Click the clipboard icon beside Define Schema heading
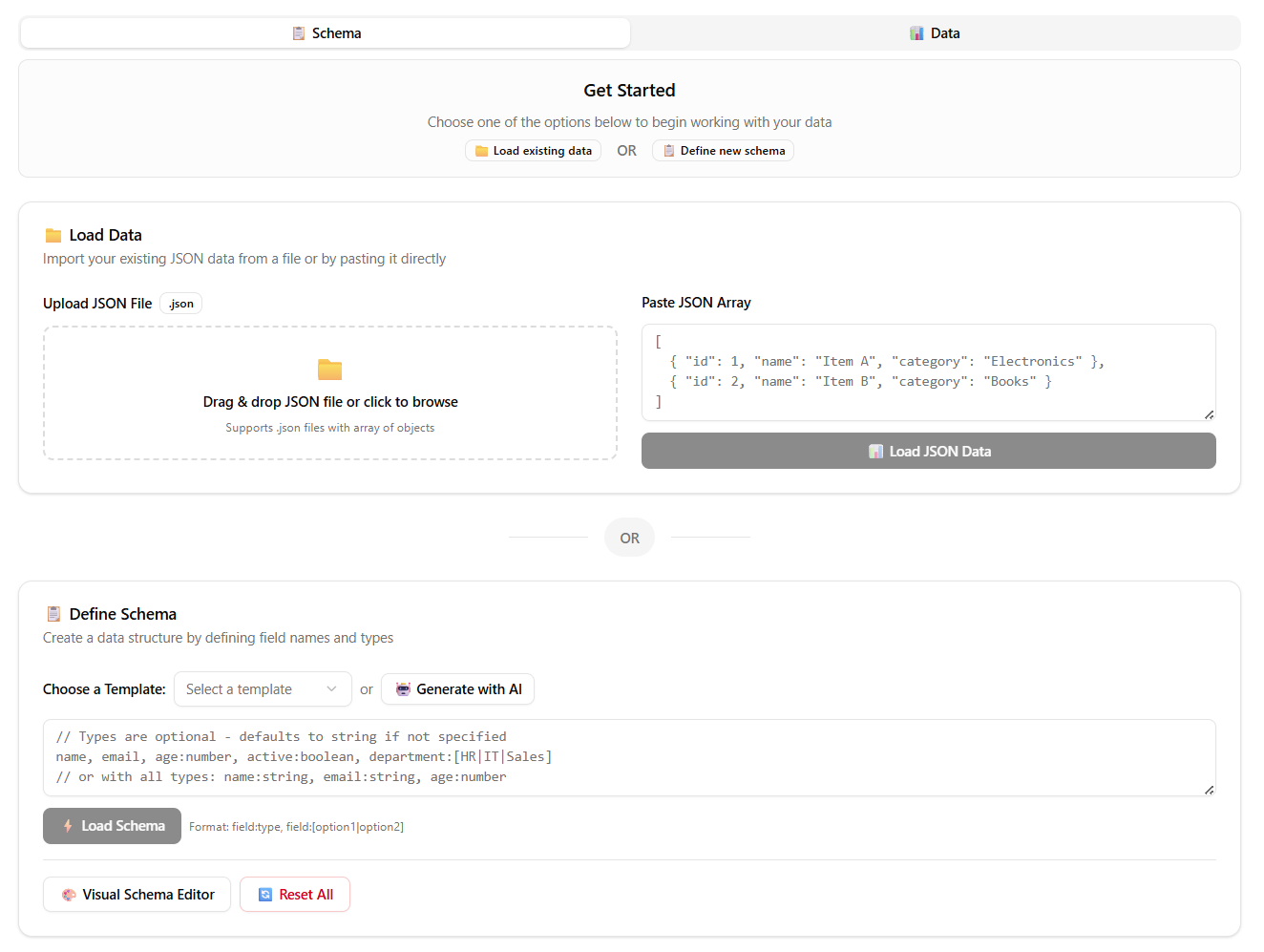Viewport: 1264px width, 952px height. (x=53, y=614)
